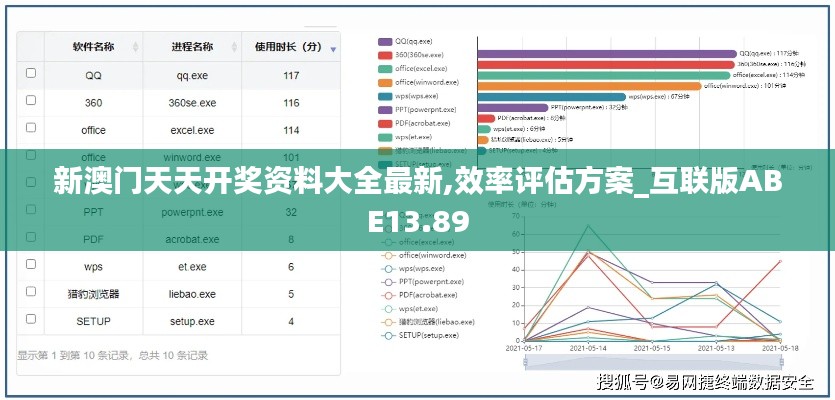Click the middle of the data zoom bar
Screen dimensions: 835x400
(x=653, y=363)
